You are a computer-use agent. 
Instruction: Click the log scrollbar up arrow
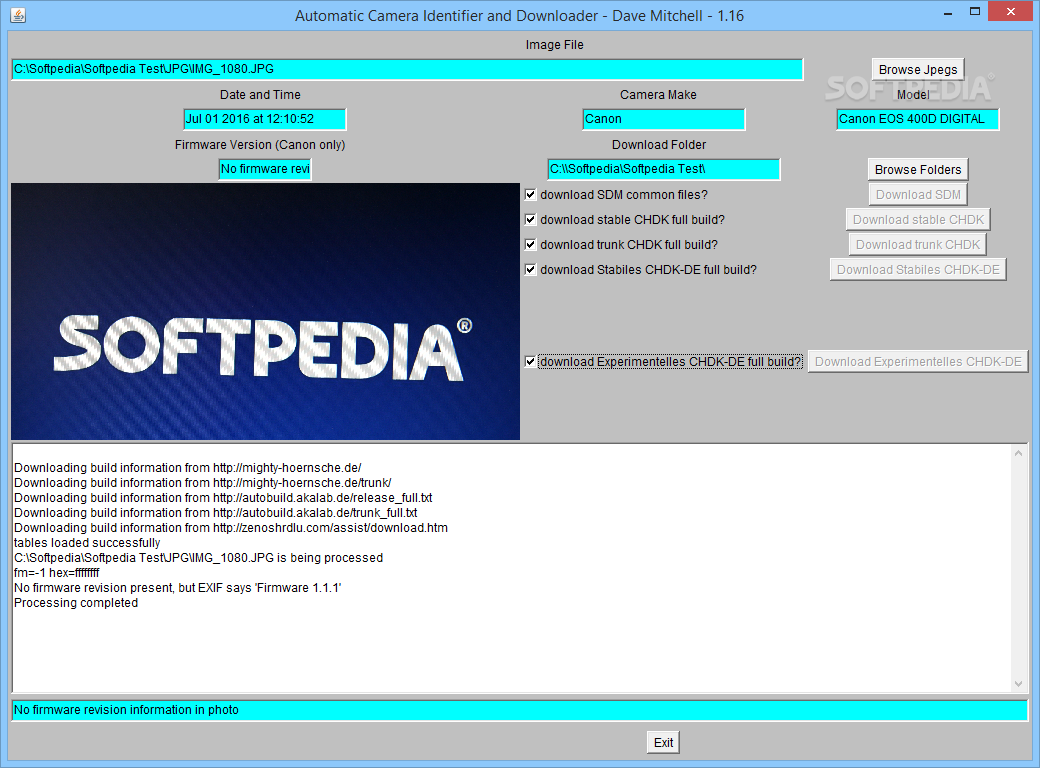coord(1019,453)
